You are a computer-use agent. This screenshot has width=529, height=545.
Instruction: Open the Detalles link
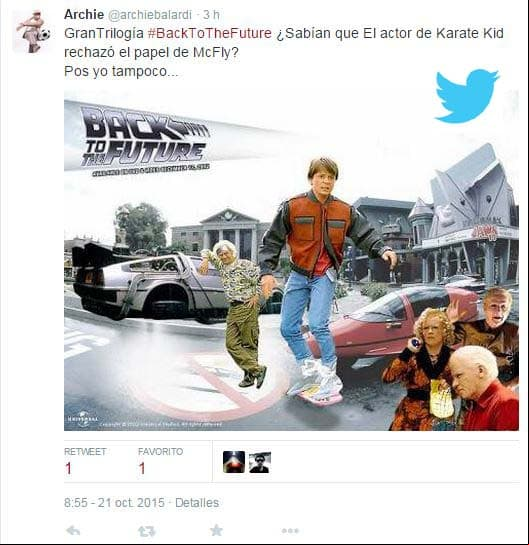coord(197,503)
